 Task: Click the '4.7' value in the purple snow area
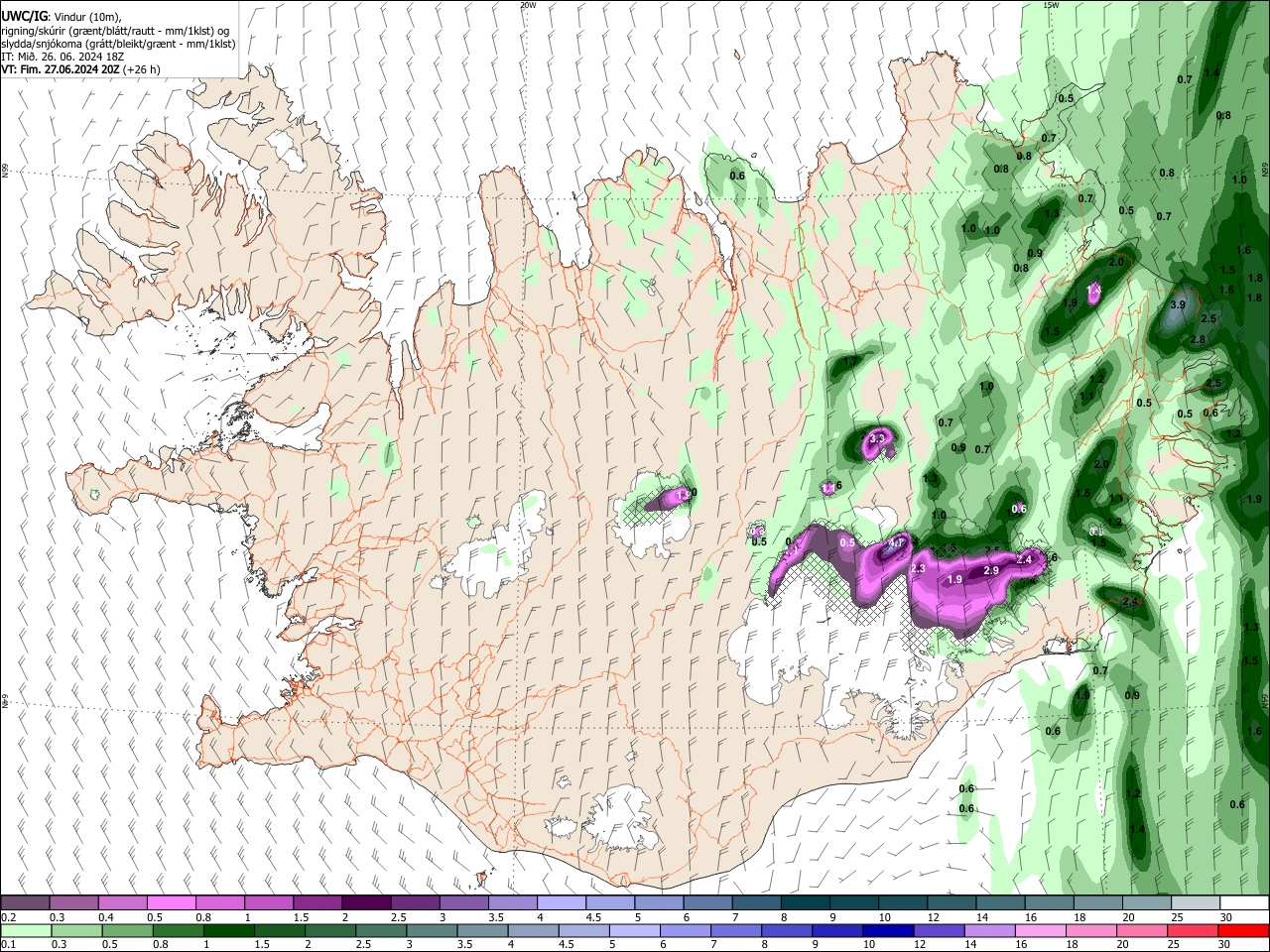897,542
